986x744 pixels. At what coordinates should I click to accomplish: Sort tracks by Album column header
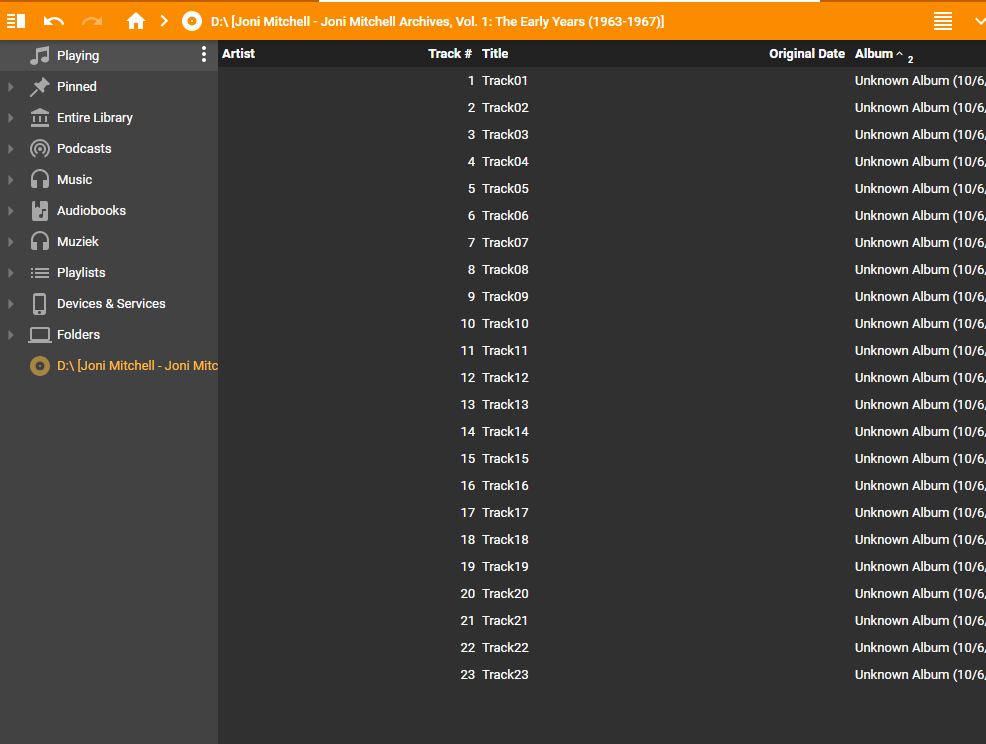coord(873,54)
